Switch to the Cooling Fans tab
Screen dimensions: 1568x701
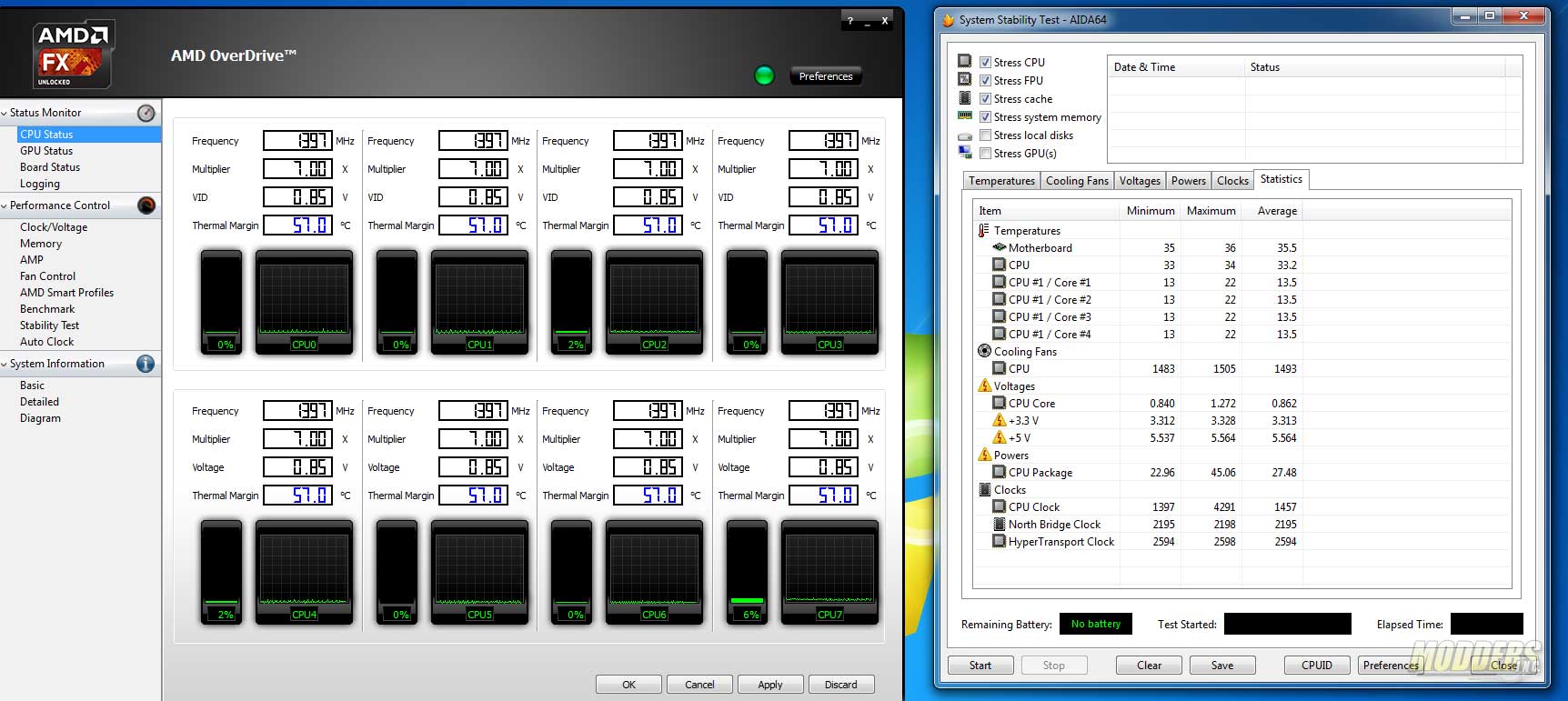(1077, 181)
